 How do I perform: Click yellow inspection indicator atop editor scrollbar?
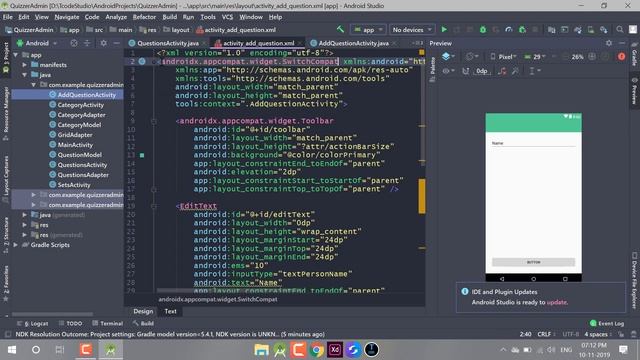[421, 53]
